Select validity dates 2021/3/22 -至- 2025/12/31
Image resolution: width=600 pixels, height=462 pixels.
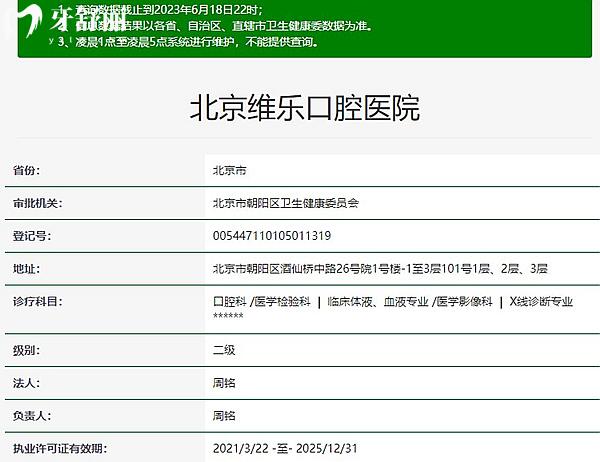click(x=285, y=448)
